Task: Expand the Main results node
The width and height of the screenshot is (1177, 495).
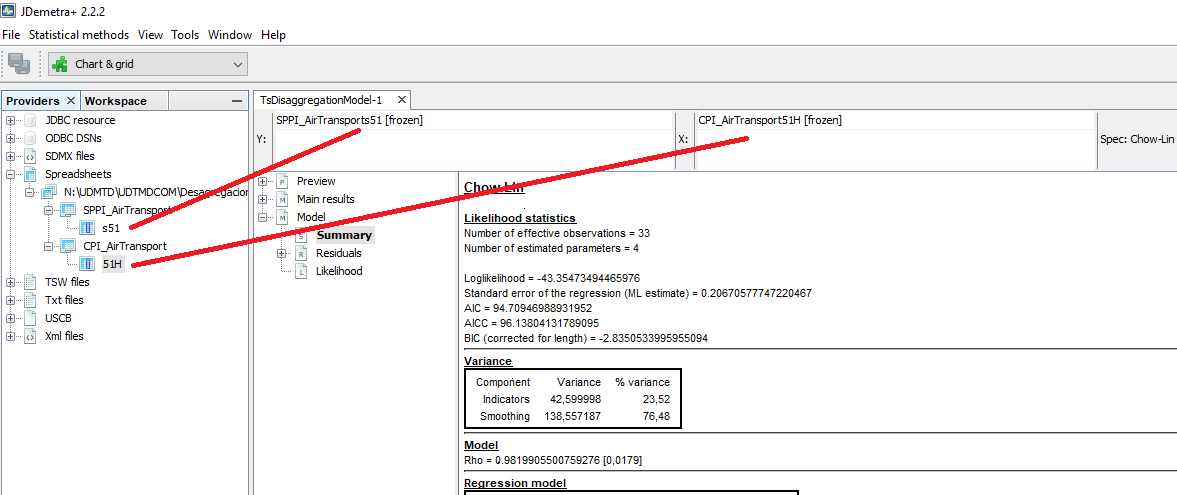Action: (x=263, y=199)
